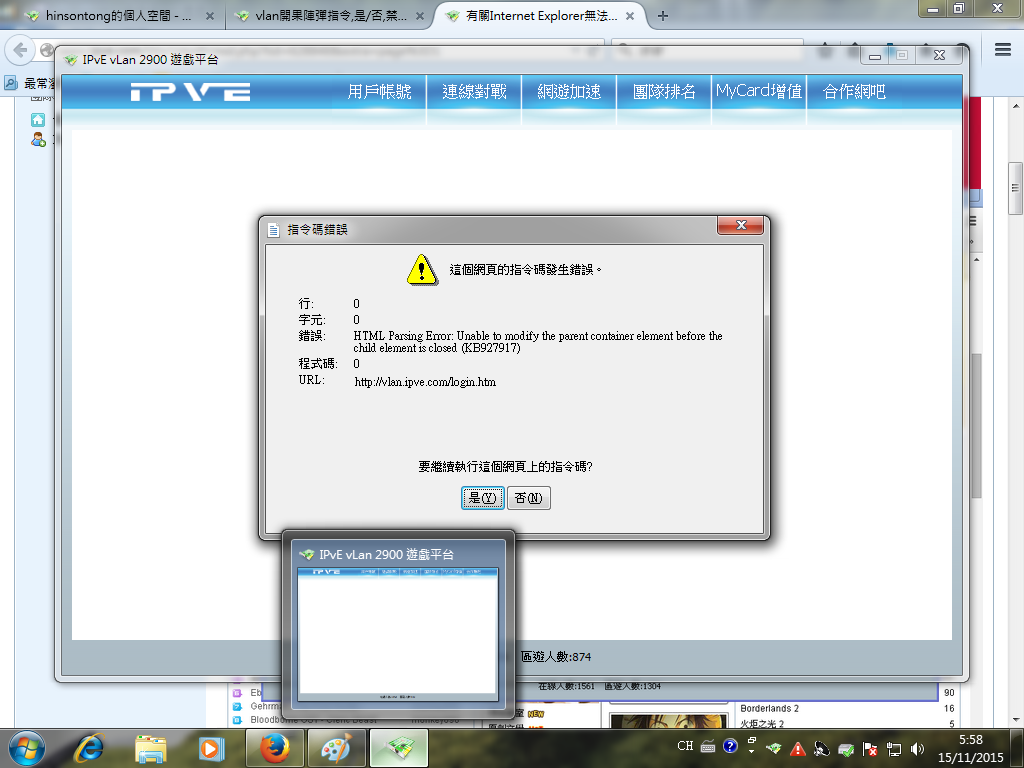This screenshot has height=768, width=1024.
Task: Switch to Firefox on the taskbar
Action: coord(275,748)
